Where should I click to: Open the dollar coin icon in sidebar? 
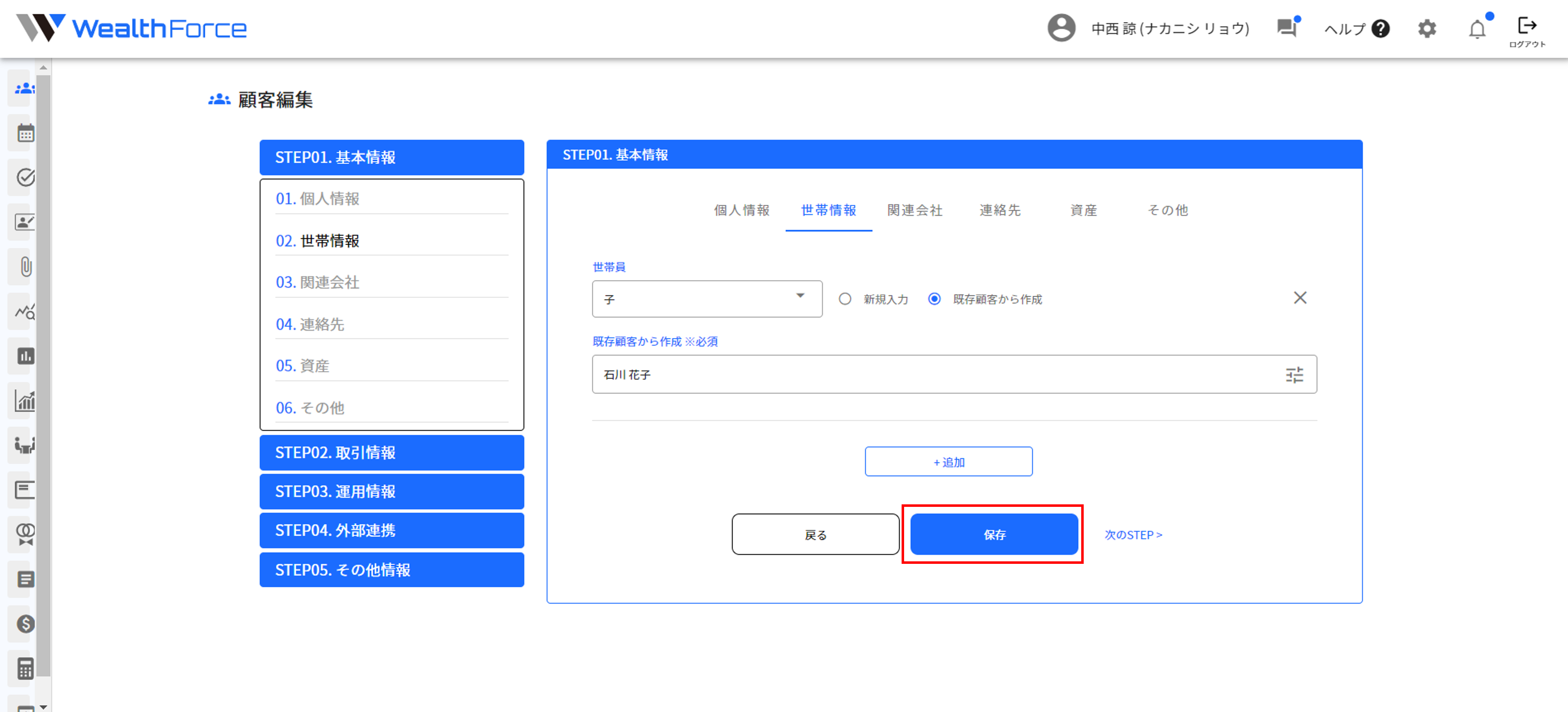tap(25, 624)
